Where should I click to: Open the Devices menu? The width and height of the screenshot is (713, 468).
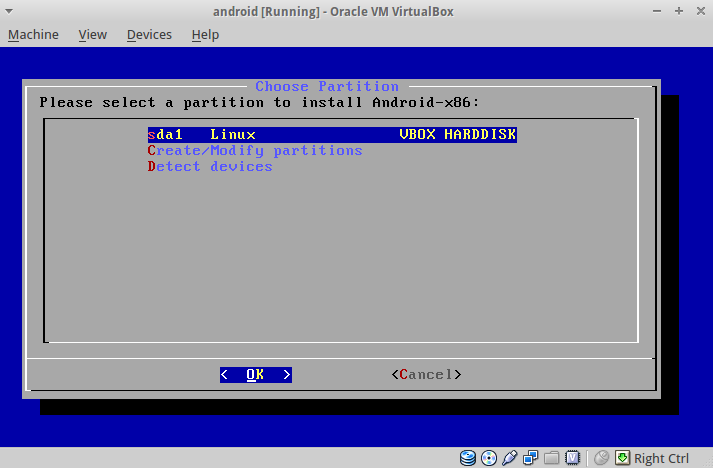click(x=149, y=35)
